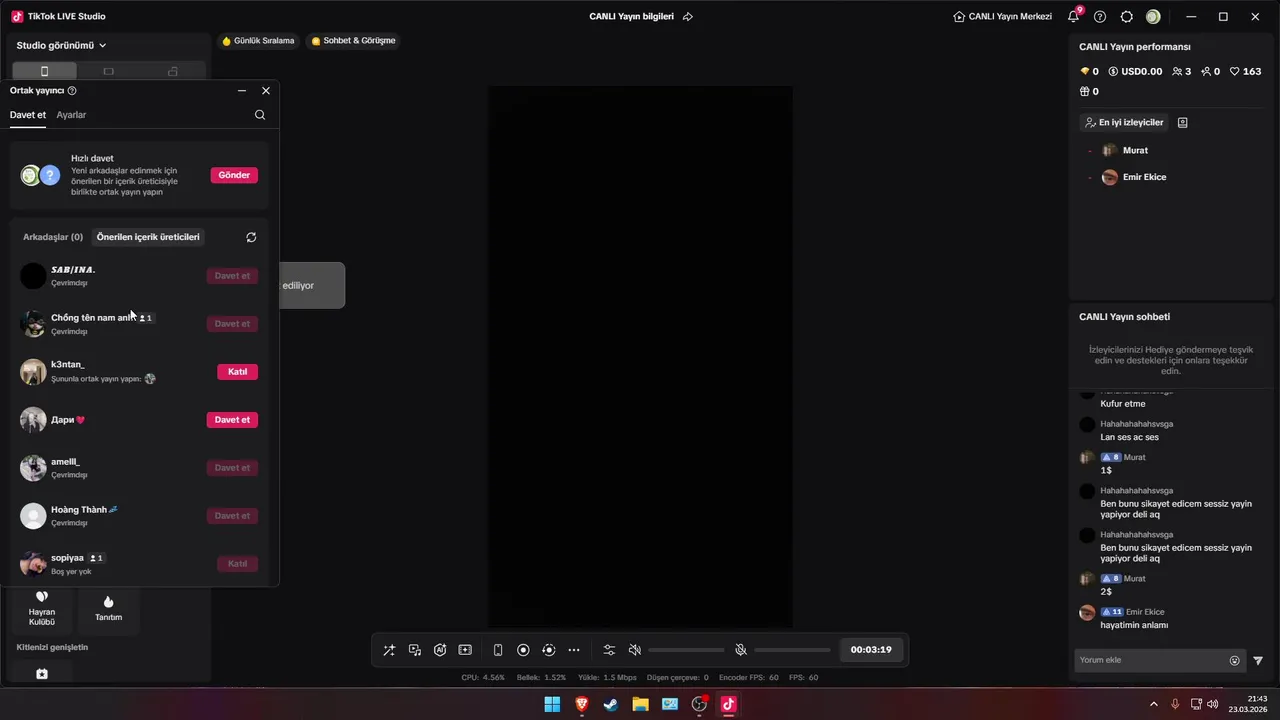Click the replay clip capture icon

point(548,650)
